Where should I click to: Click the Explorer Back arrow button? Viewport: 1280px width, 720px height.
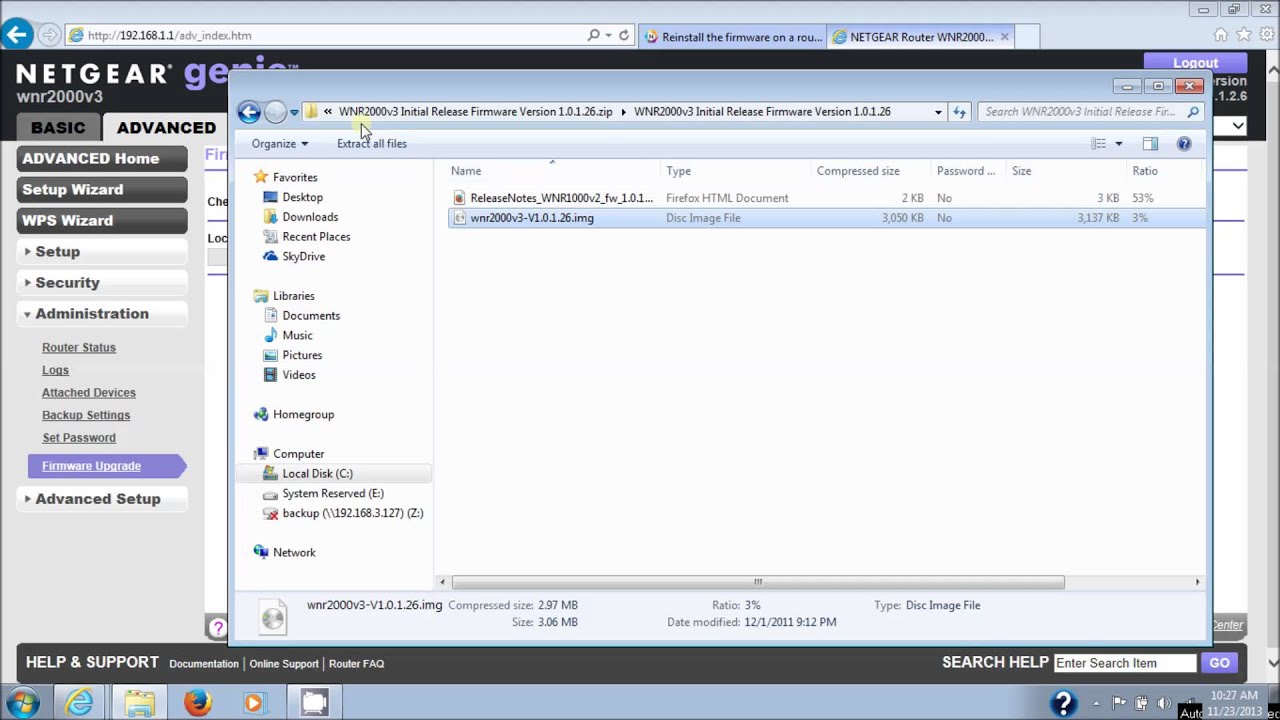(x=249, y=112)
